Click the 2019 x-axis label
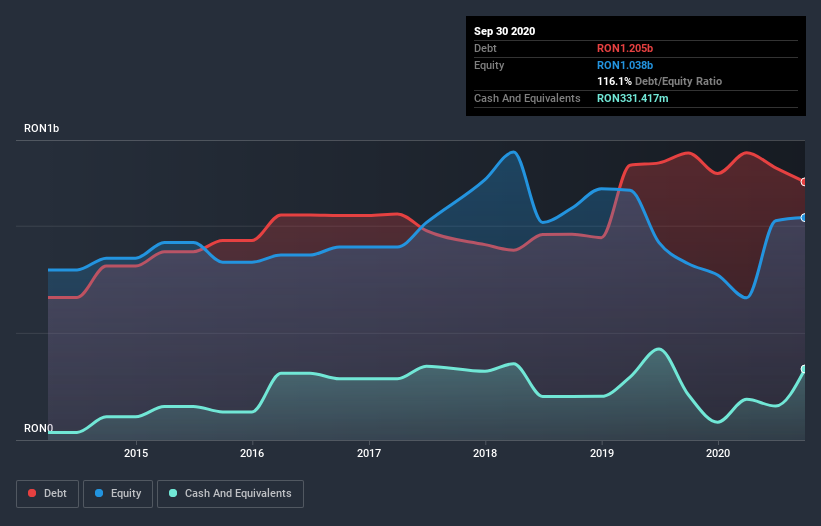 pyautogui.click(x=602, y=453)
